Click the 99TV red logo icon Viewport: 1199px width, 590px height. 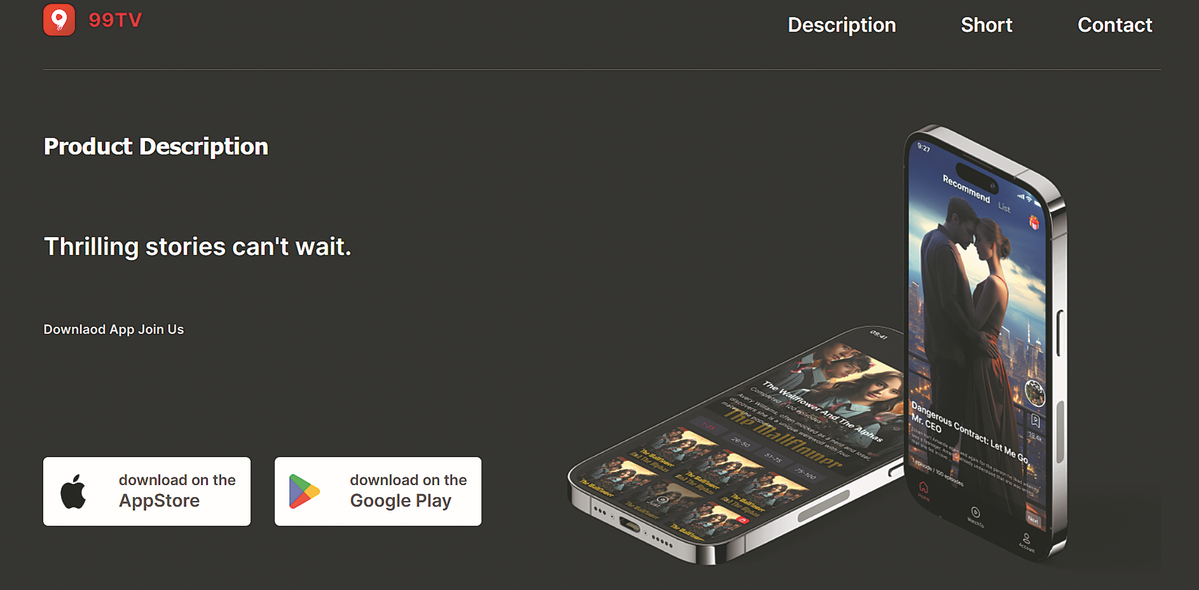pos(59,20)
